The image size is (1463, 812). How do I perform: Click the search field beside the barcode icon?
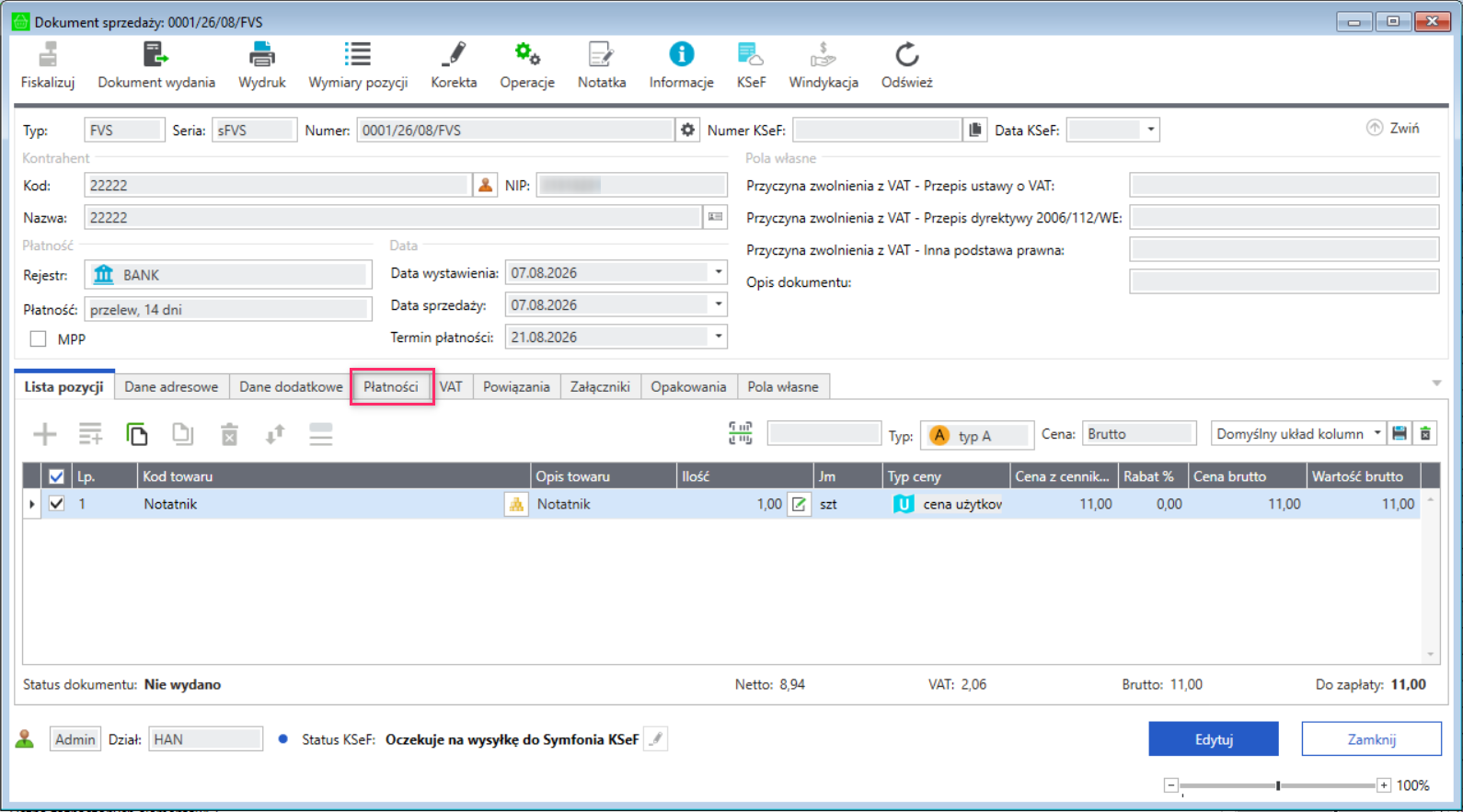coord(824,434)
